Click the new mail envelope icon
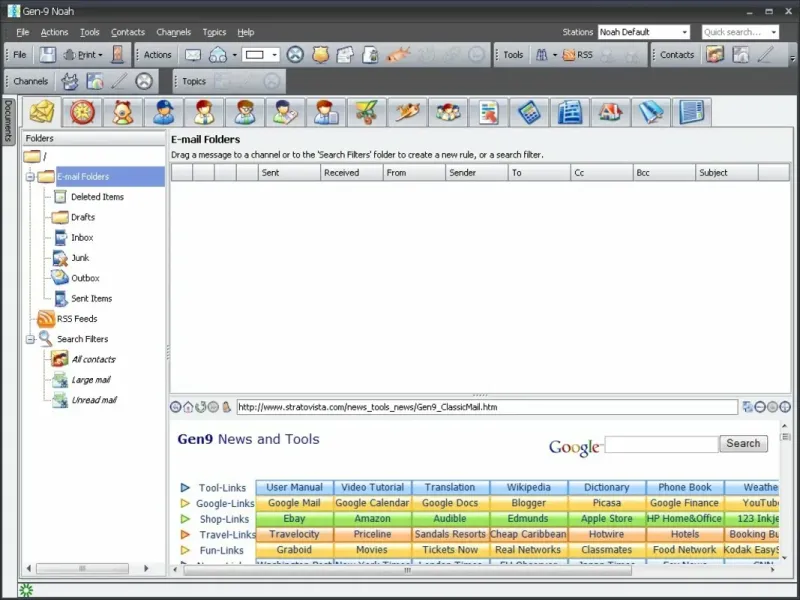This screenshot has height=600, width=800. [193, 55]
